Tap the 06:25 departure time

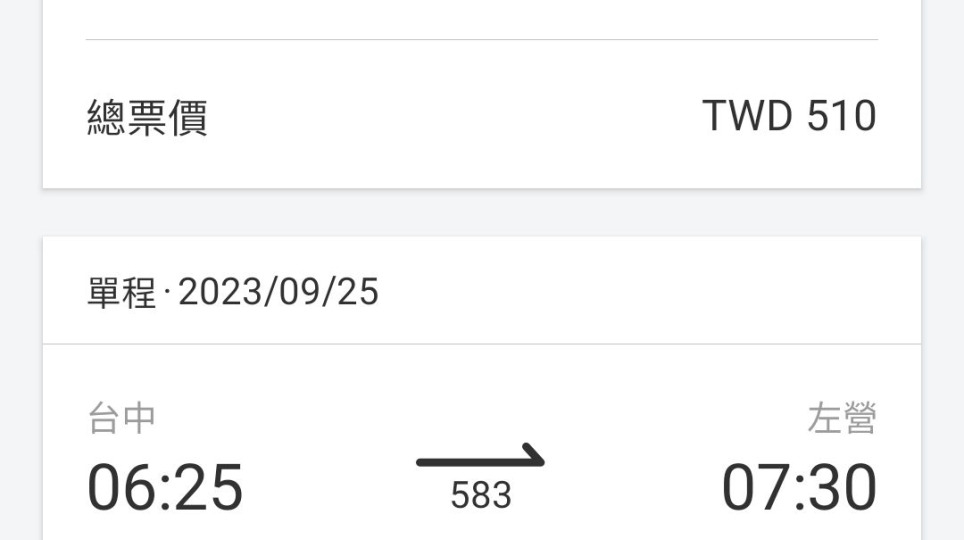coord(165,487)
